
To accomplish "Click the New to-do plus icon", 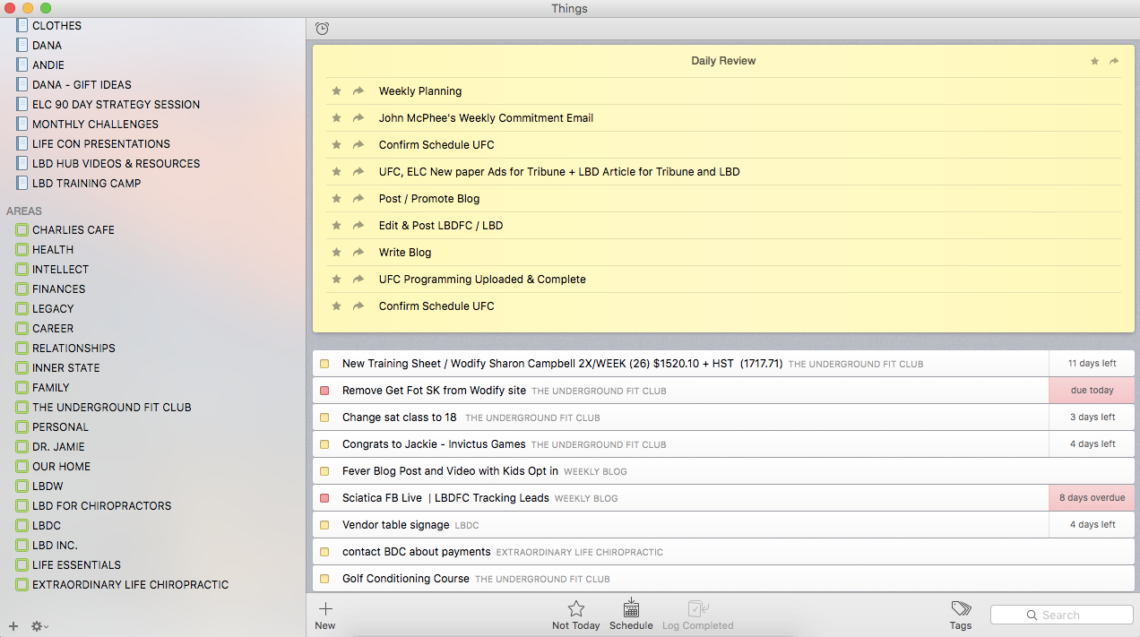I will pyautogui.click(x=325, y=609).
